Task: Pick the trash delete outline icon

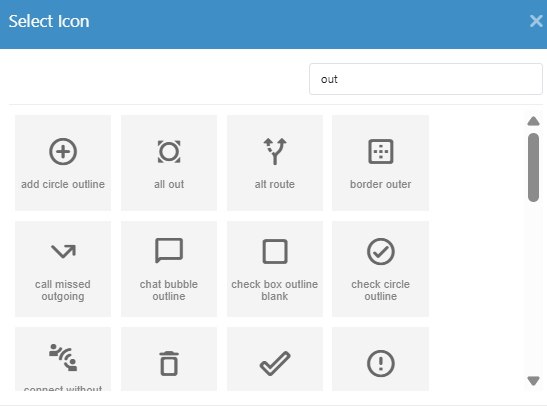Action: tap(169, 359)
